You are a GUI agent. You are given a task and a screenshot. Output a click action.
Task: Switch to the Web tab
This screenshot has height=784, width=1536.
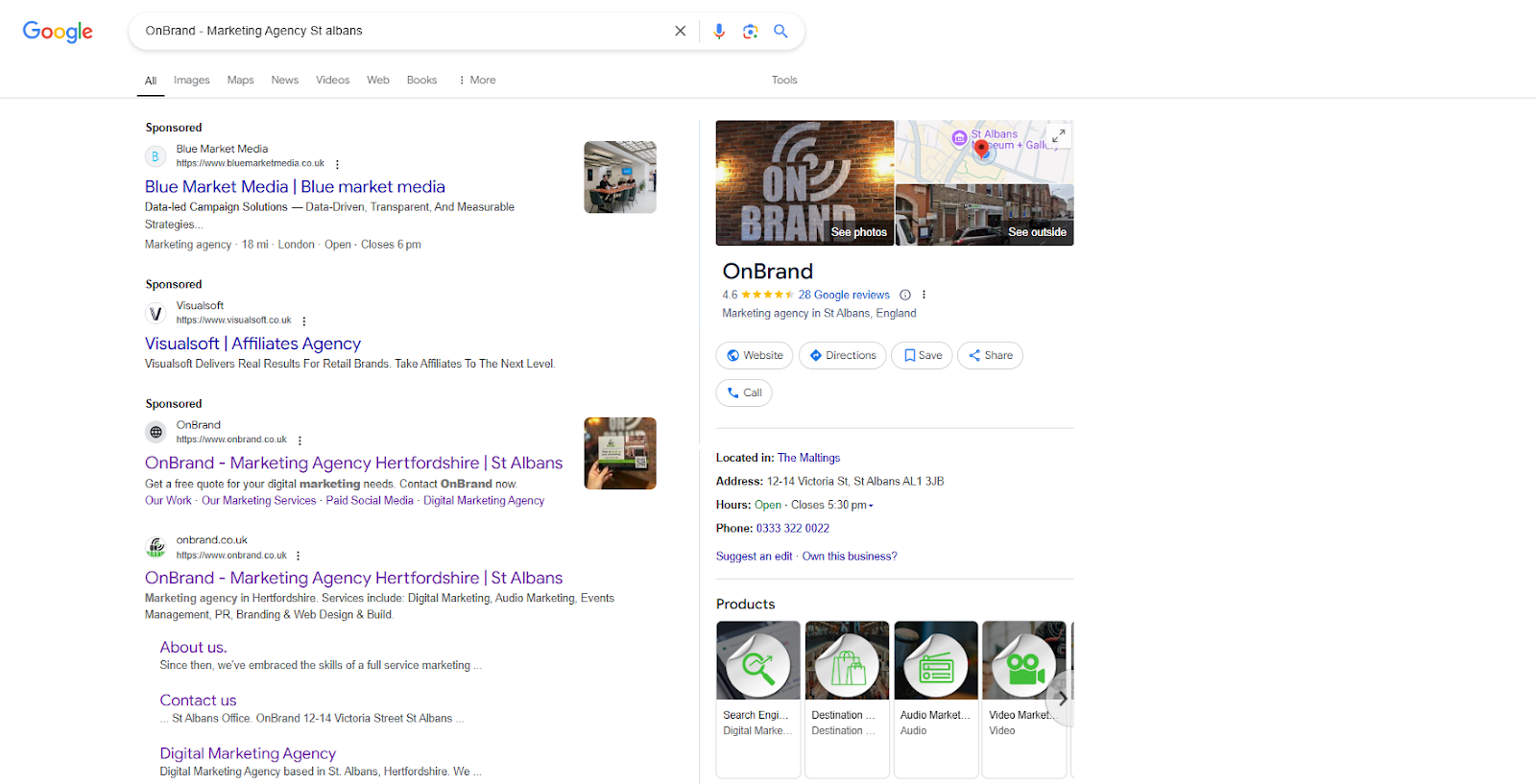pos(378,80)
